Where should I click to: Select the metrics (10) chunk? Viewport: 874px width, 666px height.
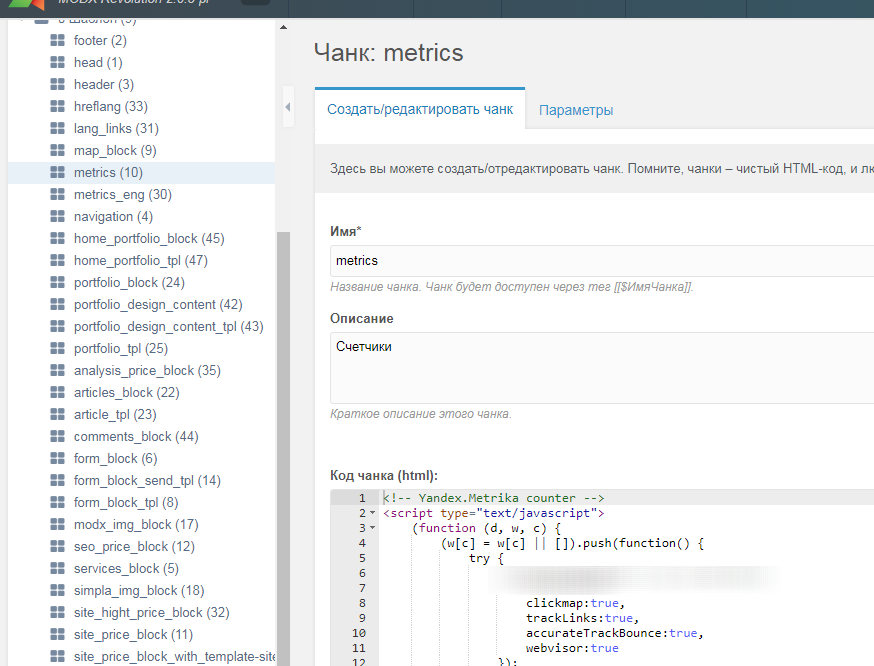109,173
